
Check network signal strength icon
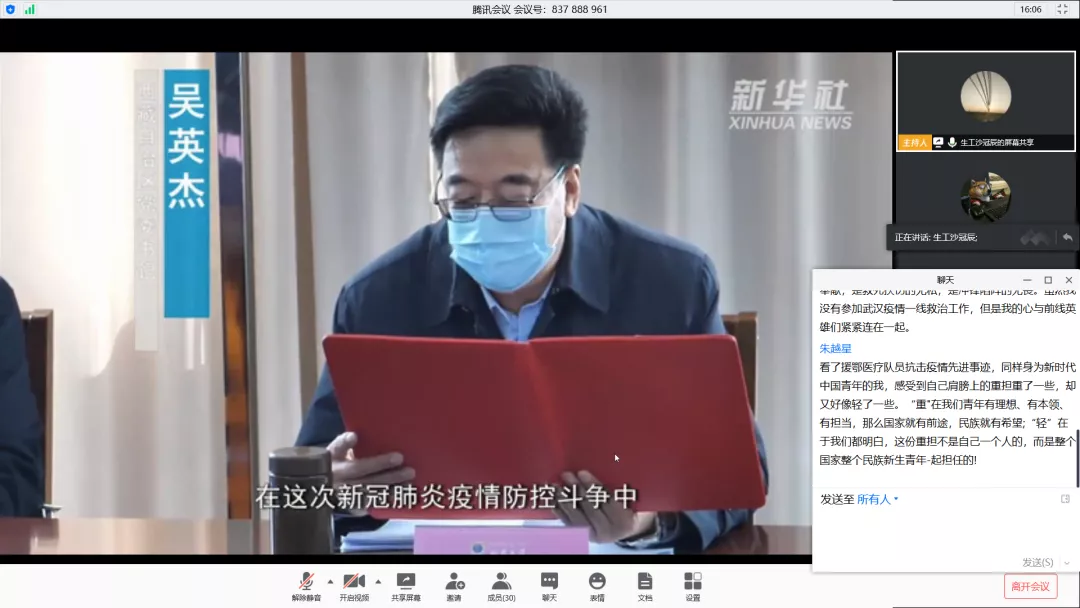point(30,9)
